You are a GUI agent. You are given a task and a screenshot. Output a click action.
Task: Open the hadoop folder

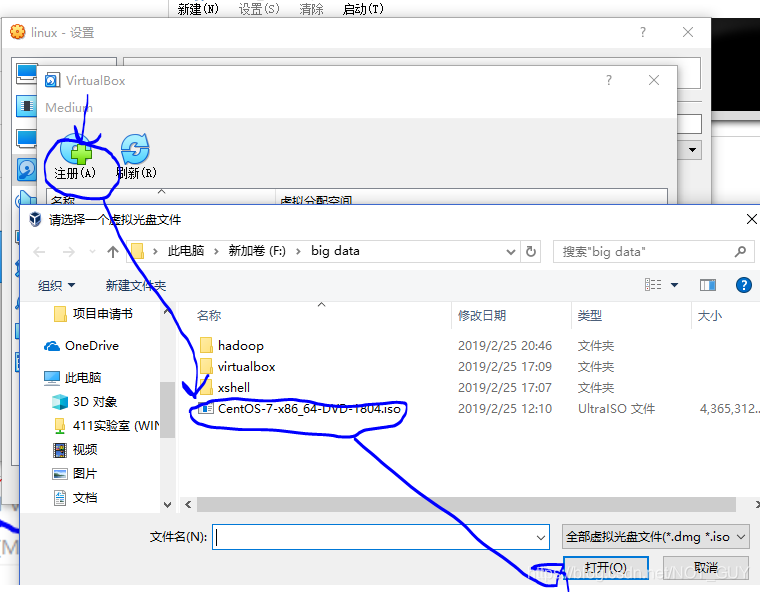pos(240,346)
